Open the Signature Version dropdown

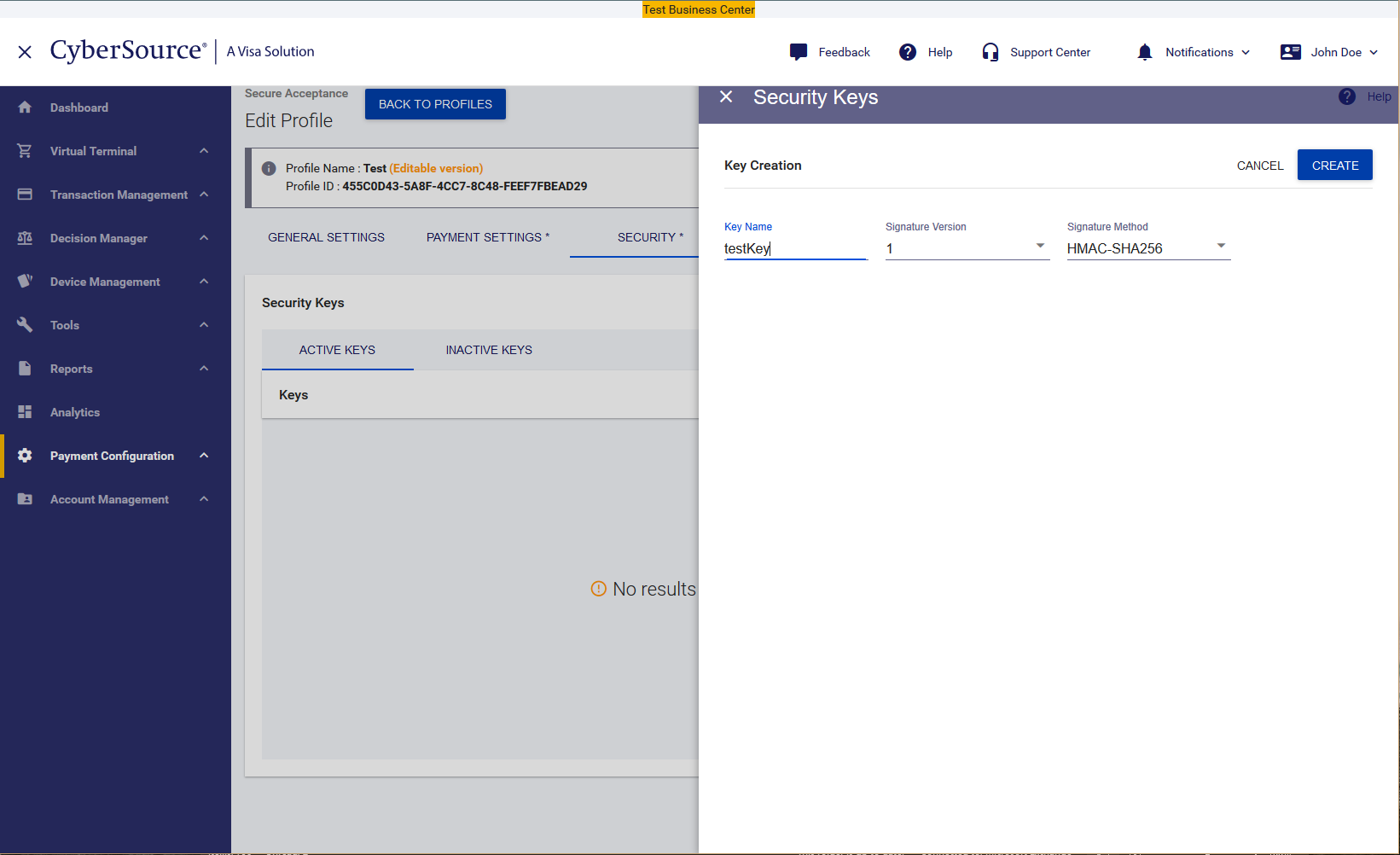pyautogui.click(x=967, y=248)
